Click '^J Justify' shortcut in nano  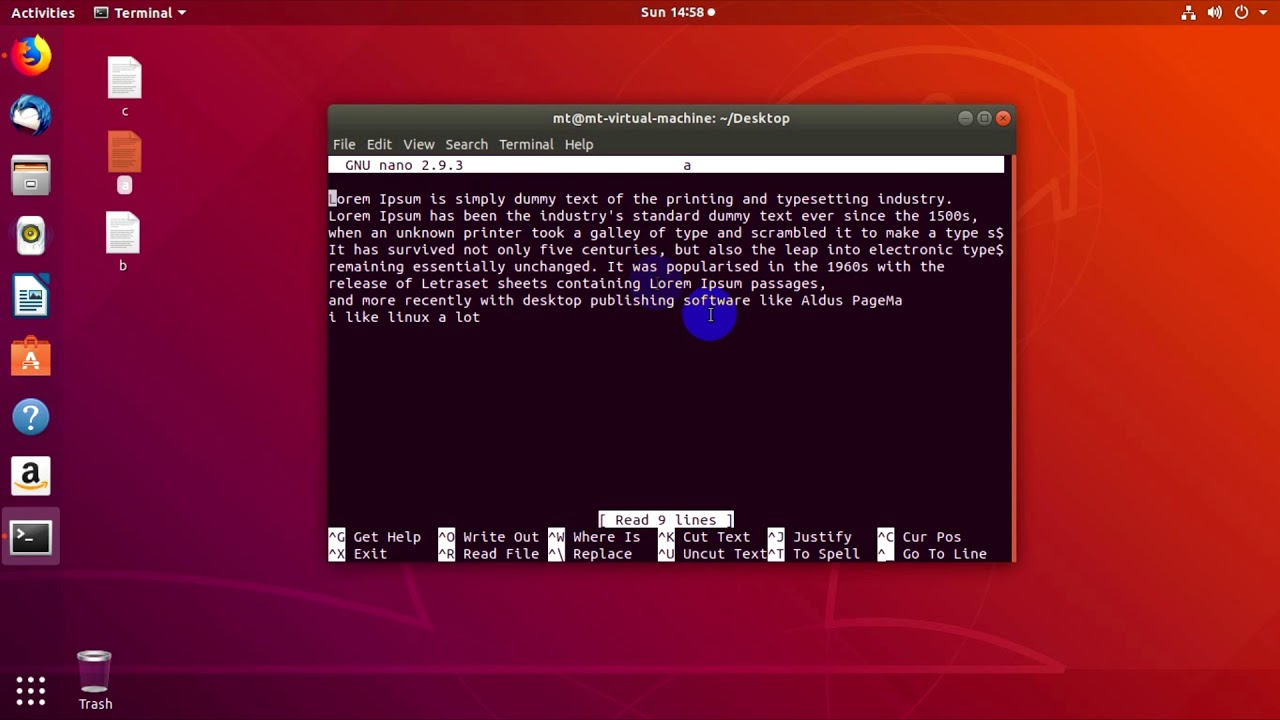(x=810, y=537)
